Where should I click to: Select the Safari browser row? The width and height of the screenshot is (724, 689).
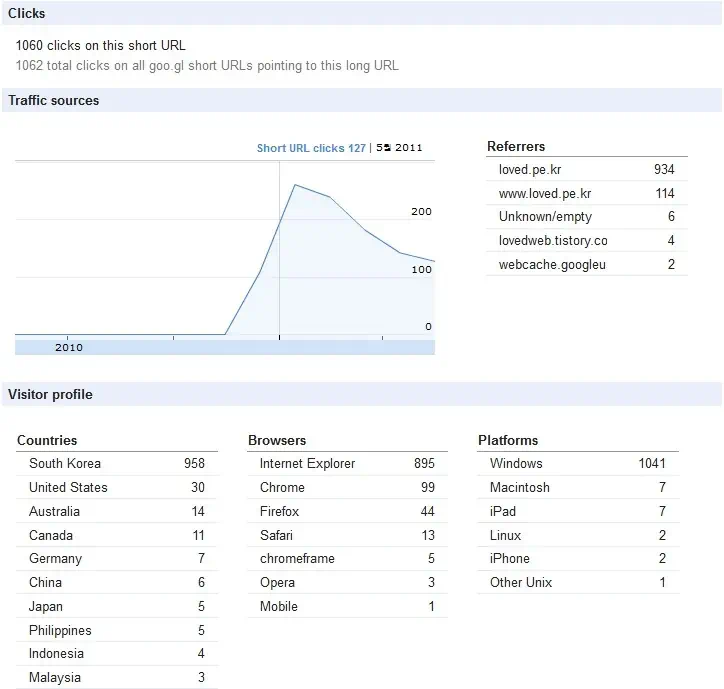click(x=347, y=536)
